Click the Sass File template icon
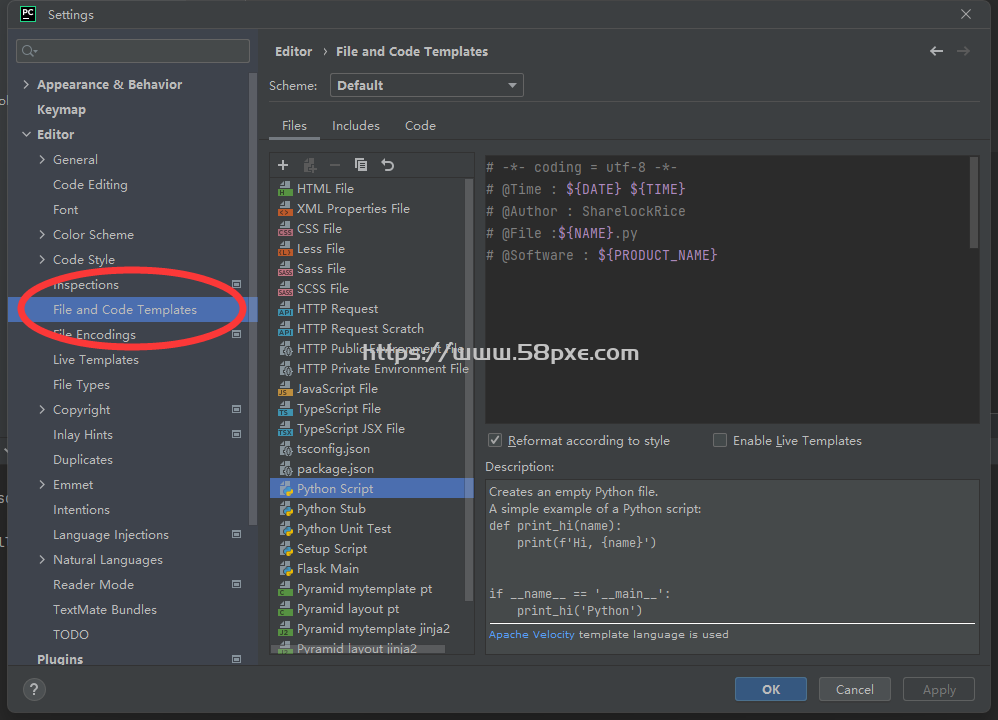Image resolution: width=998 pixels, height=720 pixels. (285, 269)
